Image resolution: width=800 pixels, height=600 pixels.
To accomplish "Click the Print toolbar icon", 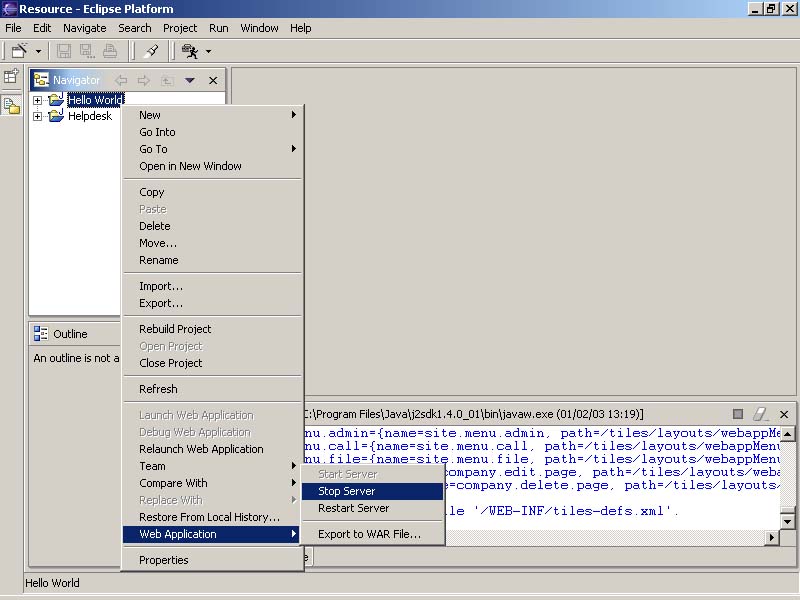I will click(110, 51).
